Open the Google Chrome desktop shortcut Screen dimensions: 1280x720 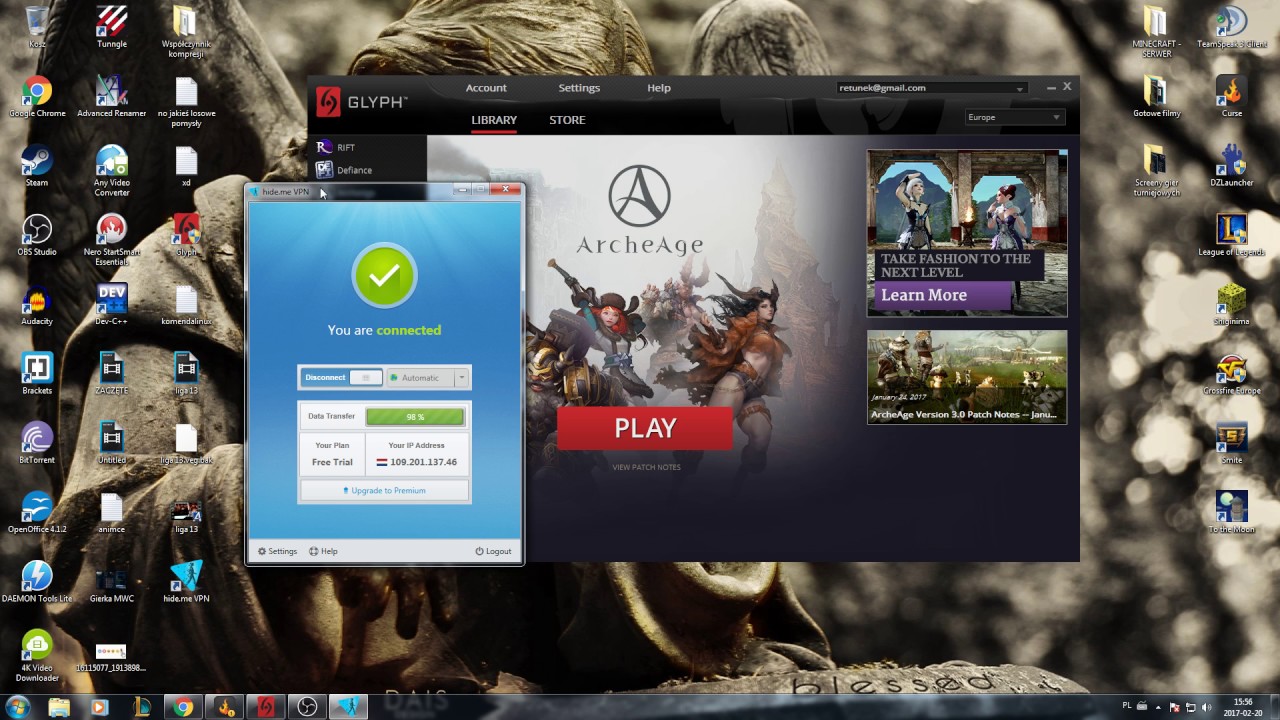(x=37, y=96)
